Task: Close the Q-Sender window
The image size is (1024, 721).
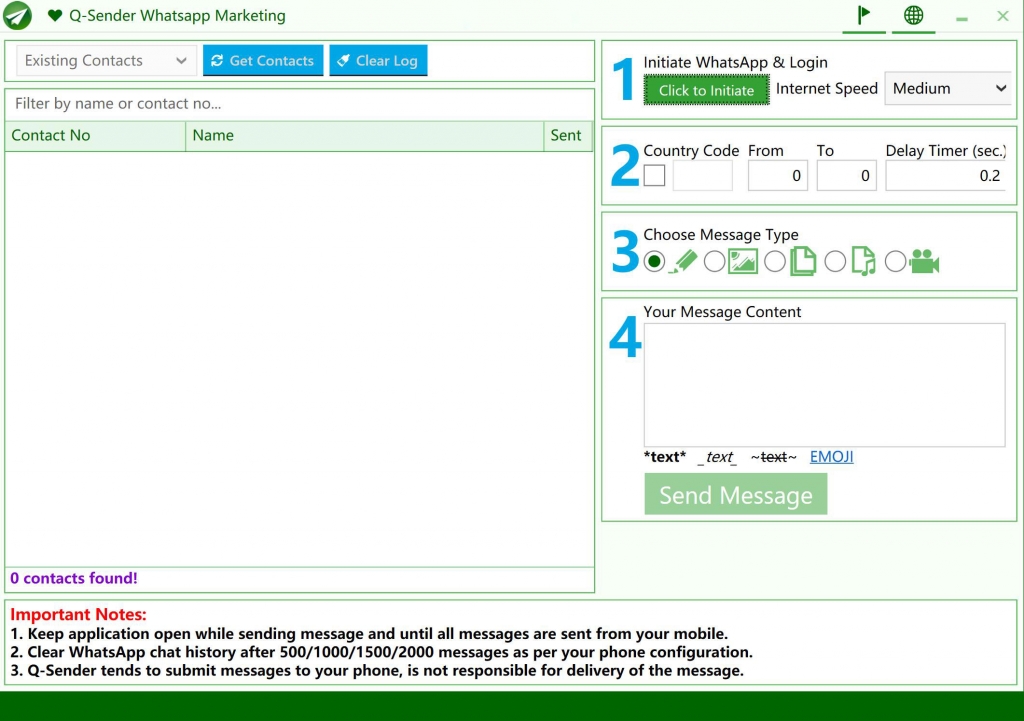Action: pos(1003,16)
